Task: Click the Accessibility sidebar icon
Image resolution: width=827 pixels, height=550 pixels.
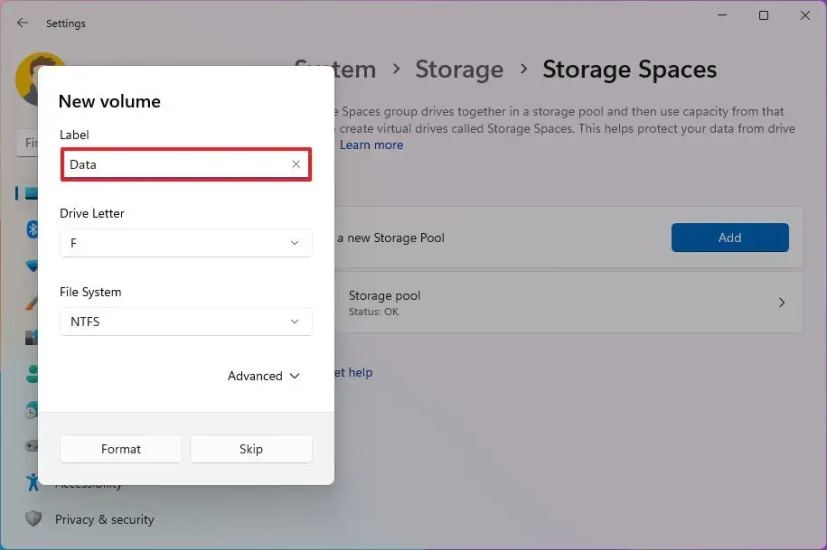Action: pos(33,482)
